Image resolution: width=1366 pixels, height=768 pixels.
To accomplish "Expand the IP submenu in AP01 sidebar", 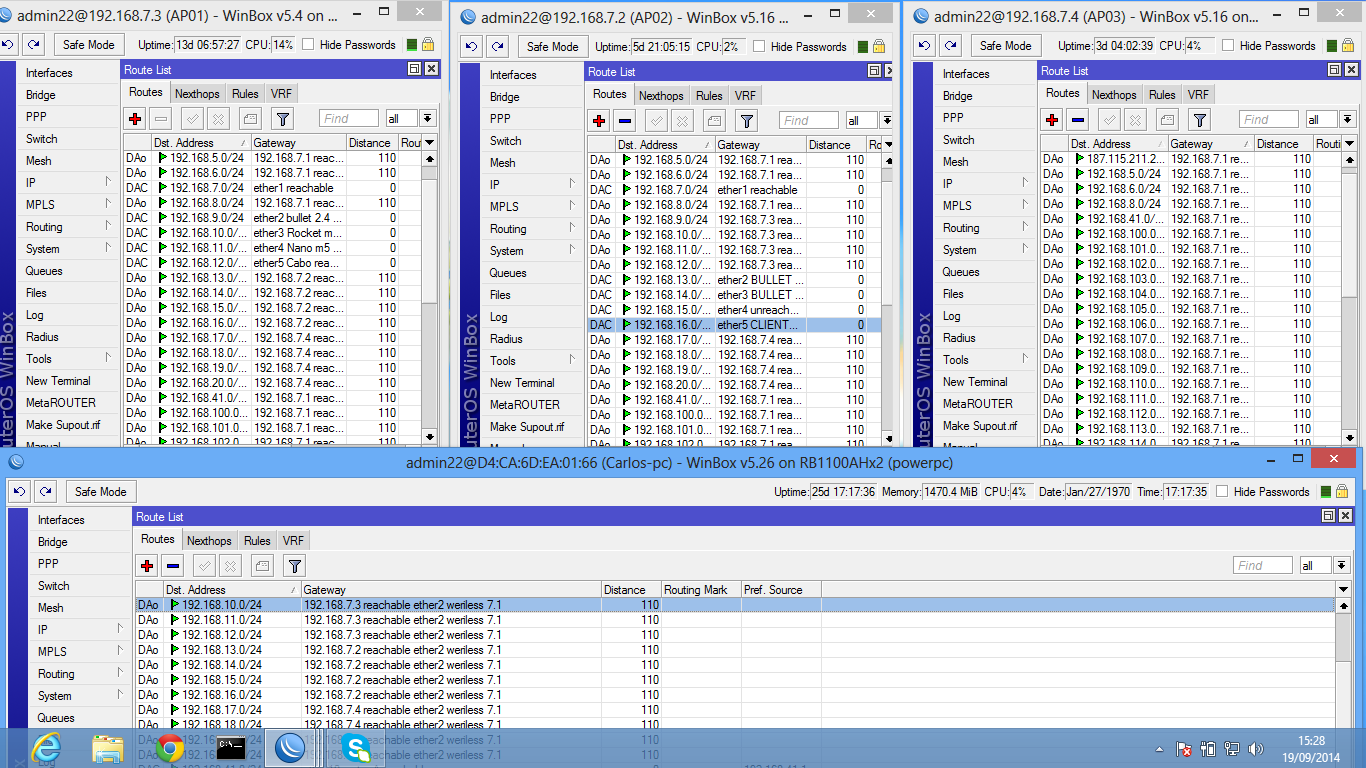I will tap(65, 183).
